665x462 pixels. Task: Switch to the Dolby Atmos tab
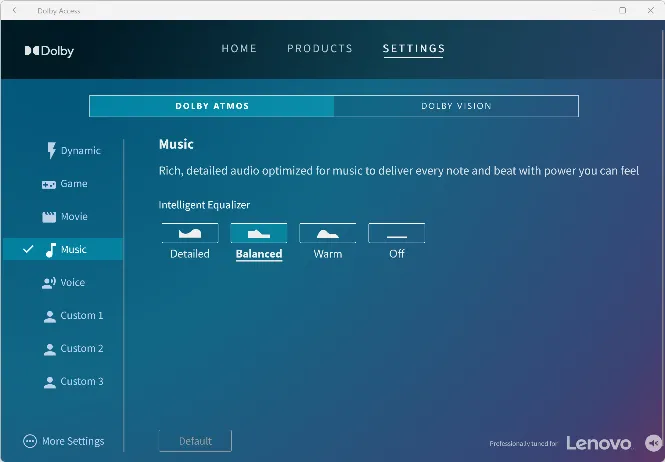(212, 106)
